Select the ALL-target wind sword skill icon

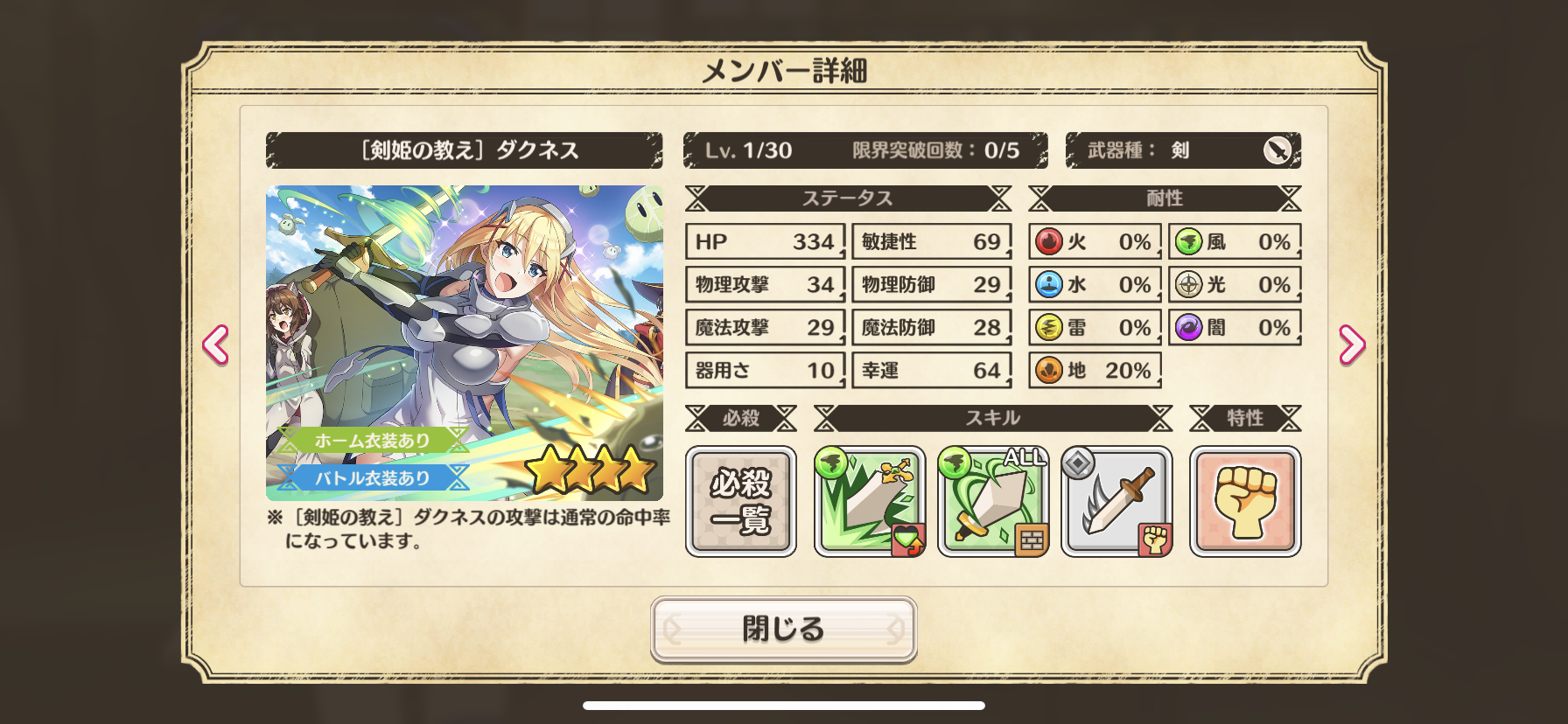point(993,502)
